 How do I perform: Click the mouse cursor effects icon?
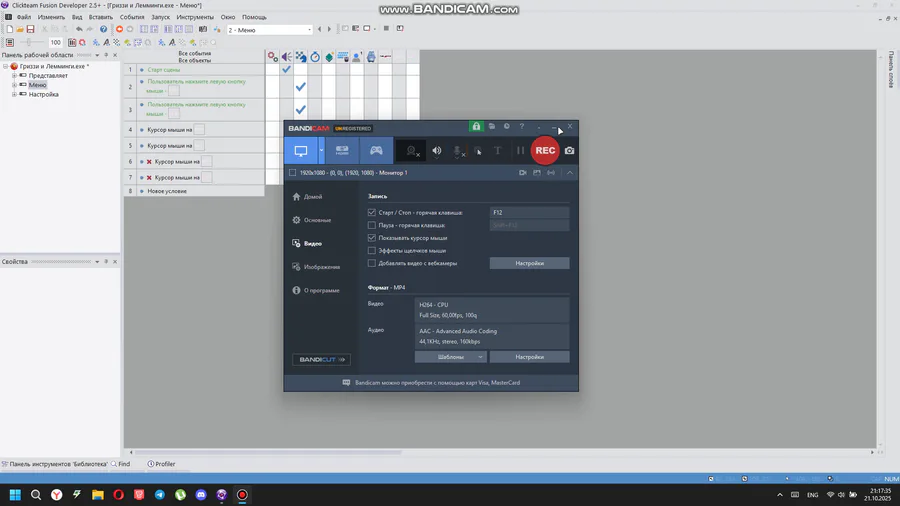478,151
